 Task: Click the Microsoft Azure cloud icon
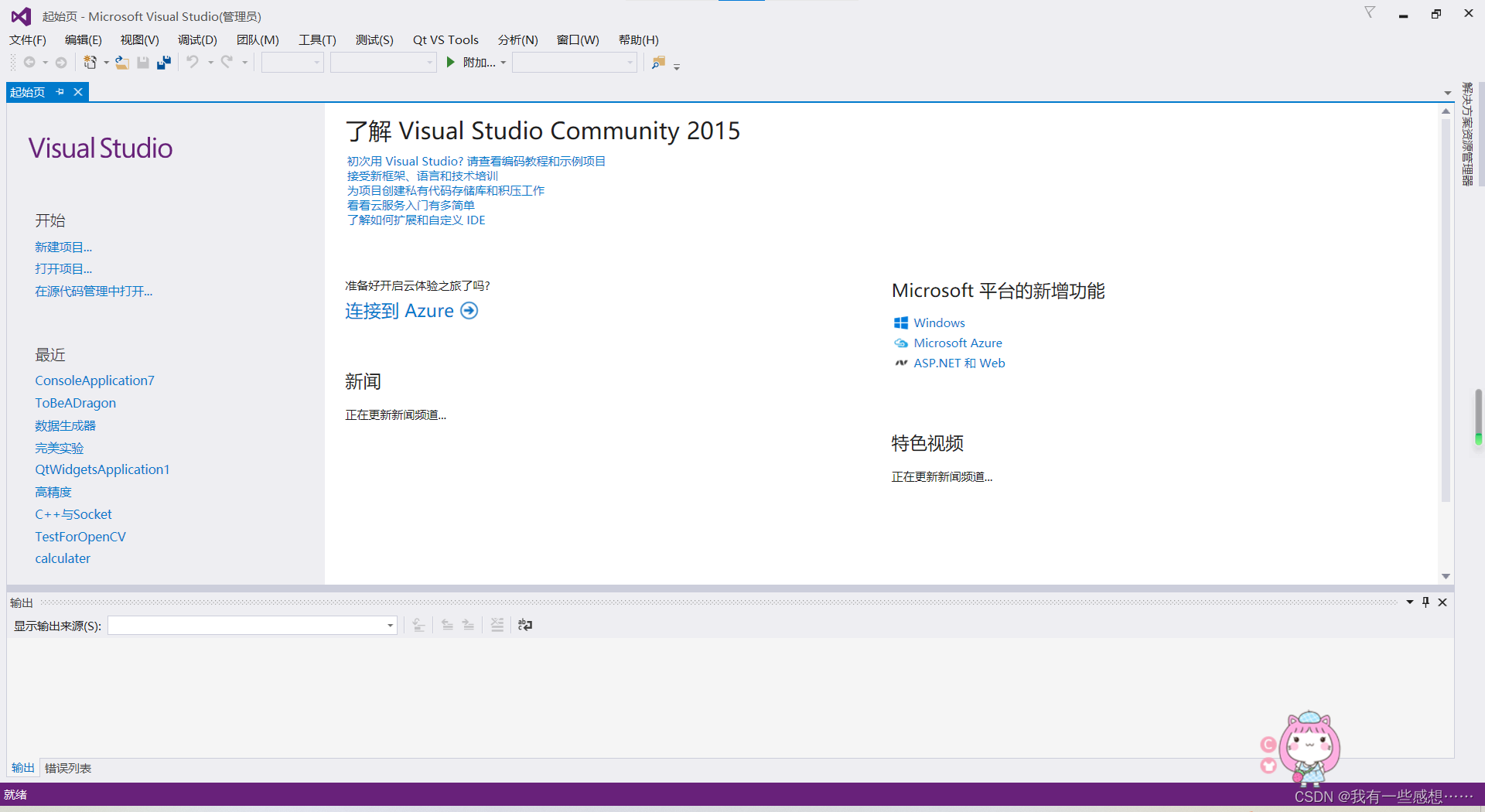(901, 343)
